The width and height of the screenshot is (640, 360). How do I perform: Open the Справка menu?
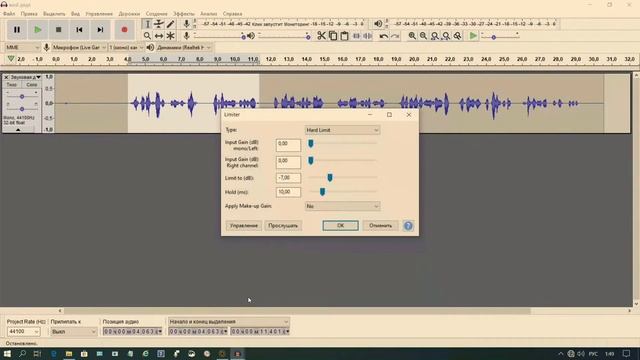[233, 13]
